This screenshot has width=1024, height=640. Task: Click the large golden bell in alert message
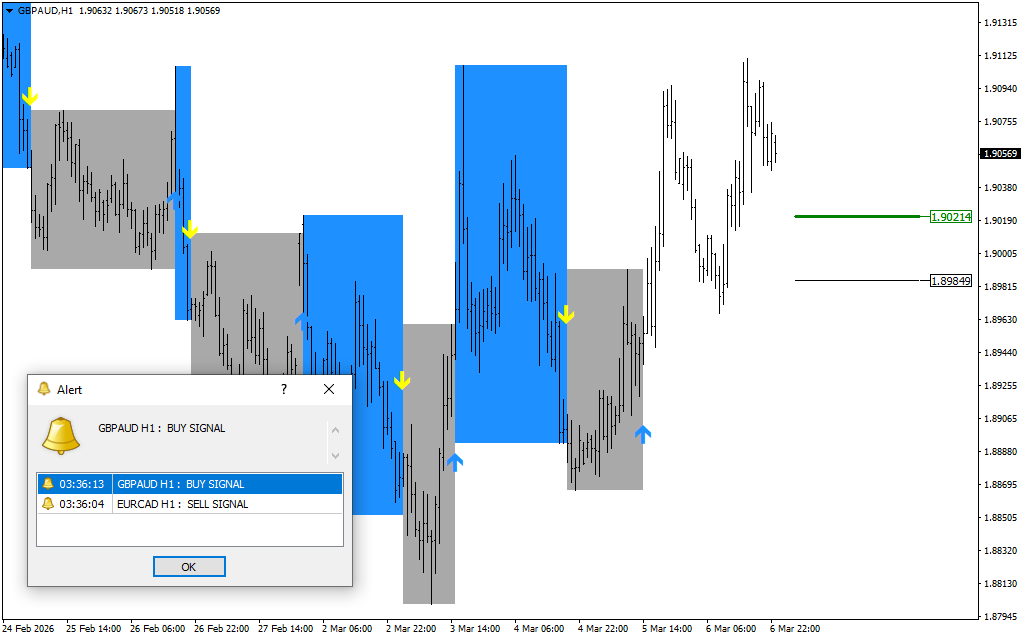pyautogui.click(x=61, y=436)
